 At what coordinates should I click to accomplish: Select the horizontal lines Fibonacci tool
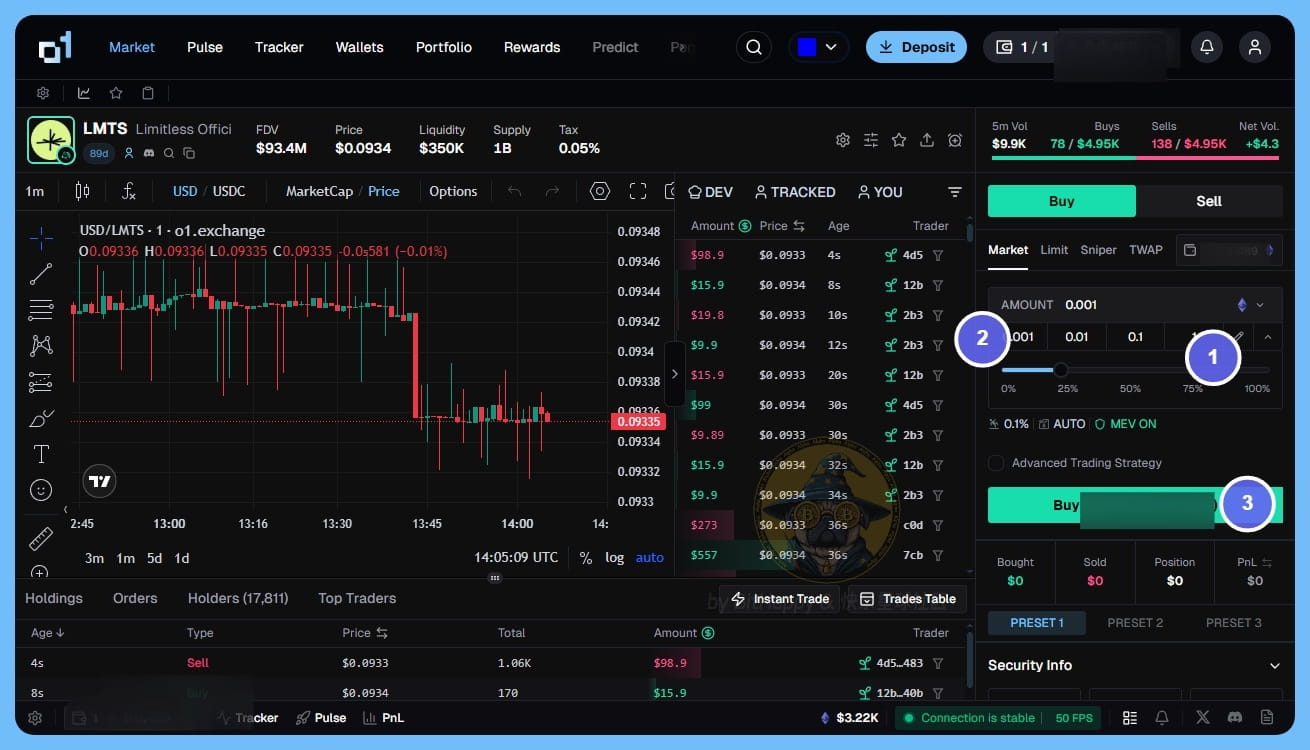coord(41,309)
